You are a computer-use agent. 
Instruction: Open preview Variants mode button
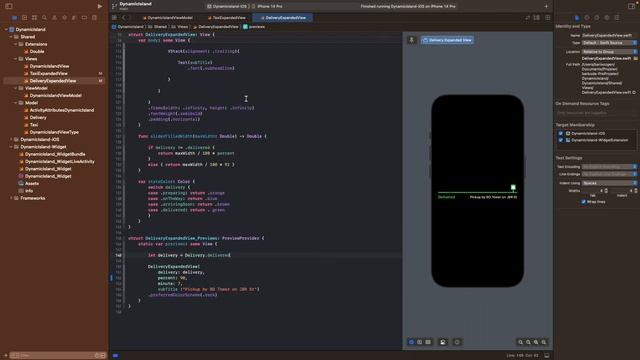coord(428,342)
